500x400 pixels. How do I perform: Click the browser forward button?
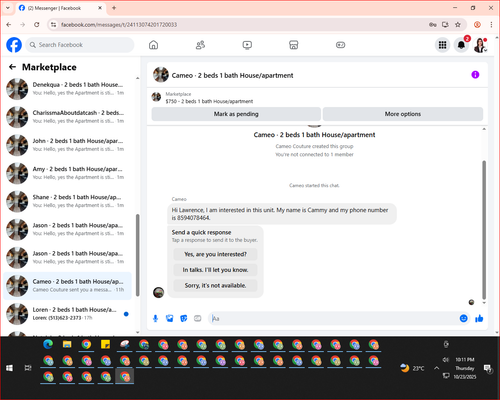pyautogui.click(x=22, y=25)
